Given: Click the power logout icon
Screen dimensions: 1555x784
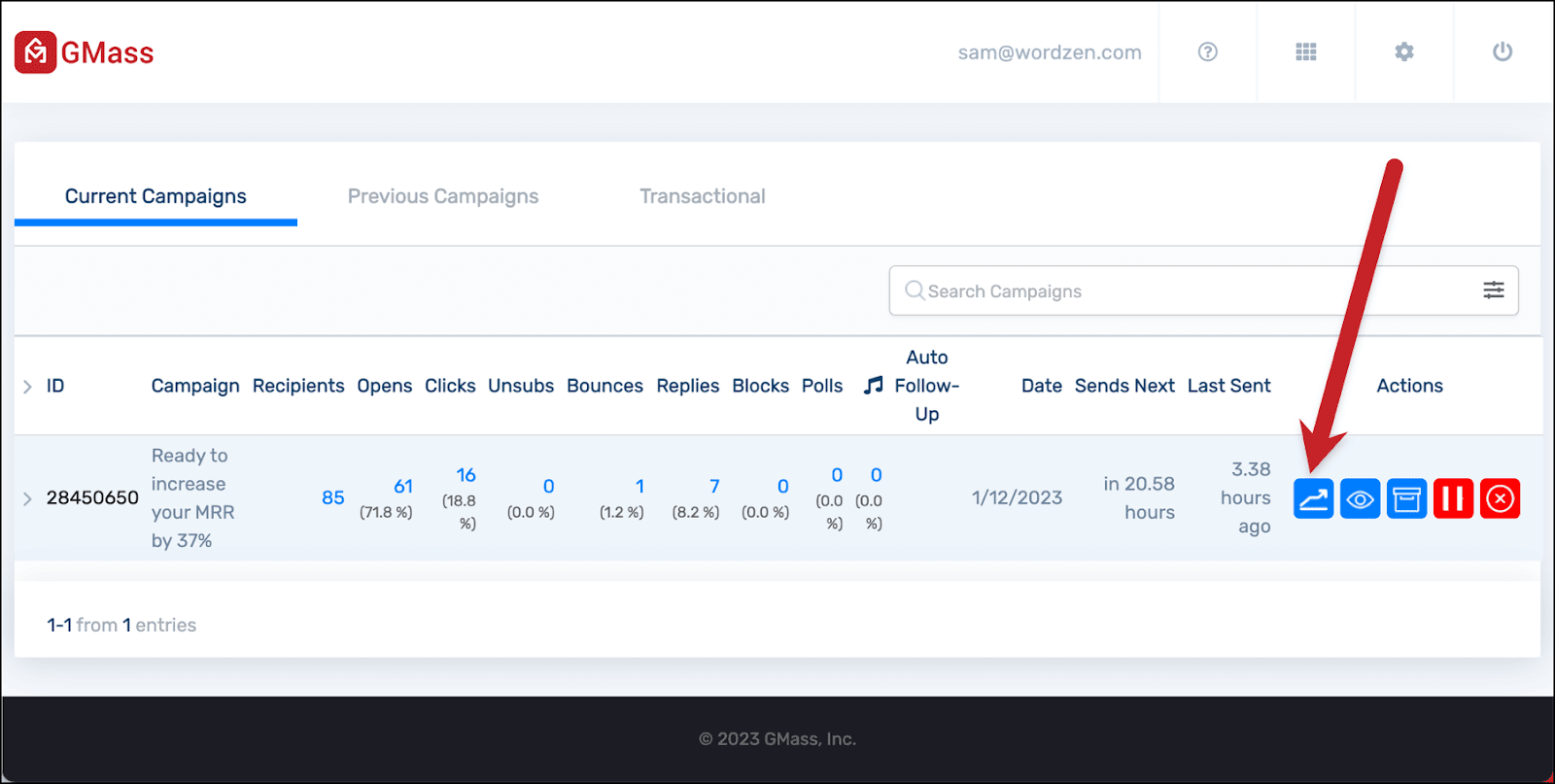Looking at the screenshot, I should (x=1503, y=51).
